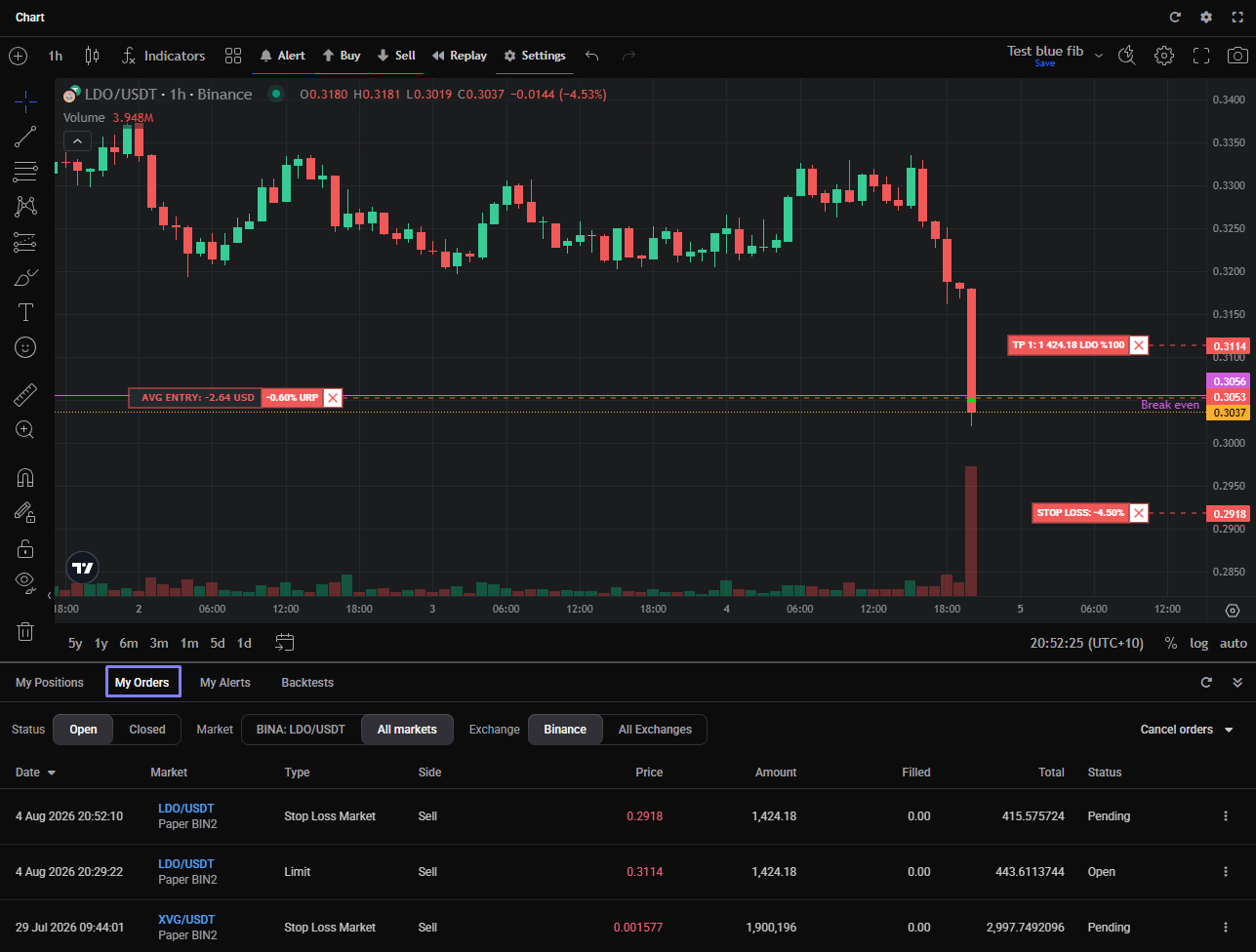The height and width of the screenshot is (952, 1256).
Task: Select the brush drawing tool
Action: tap(26, 278)
